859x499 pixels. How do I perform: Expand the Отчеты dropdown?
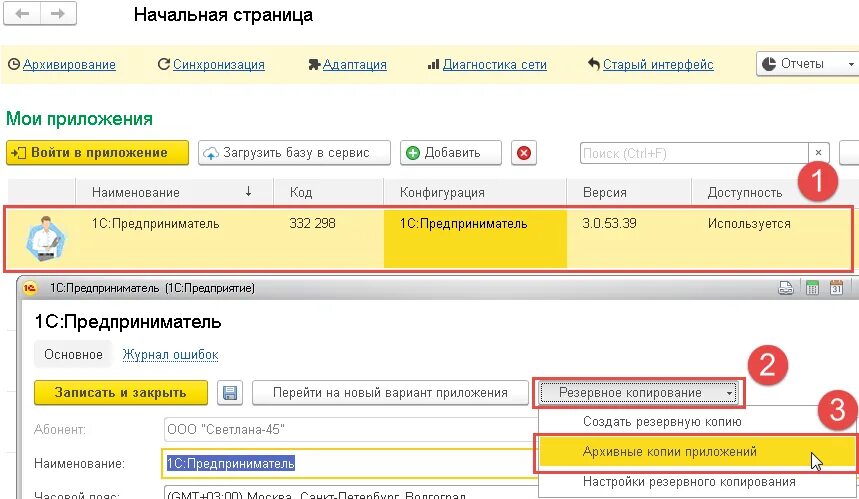tap(808, 64)
